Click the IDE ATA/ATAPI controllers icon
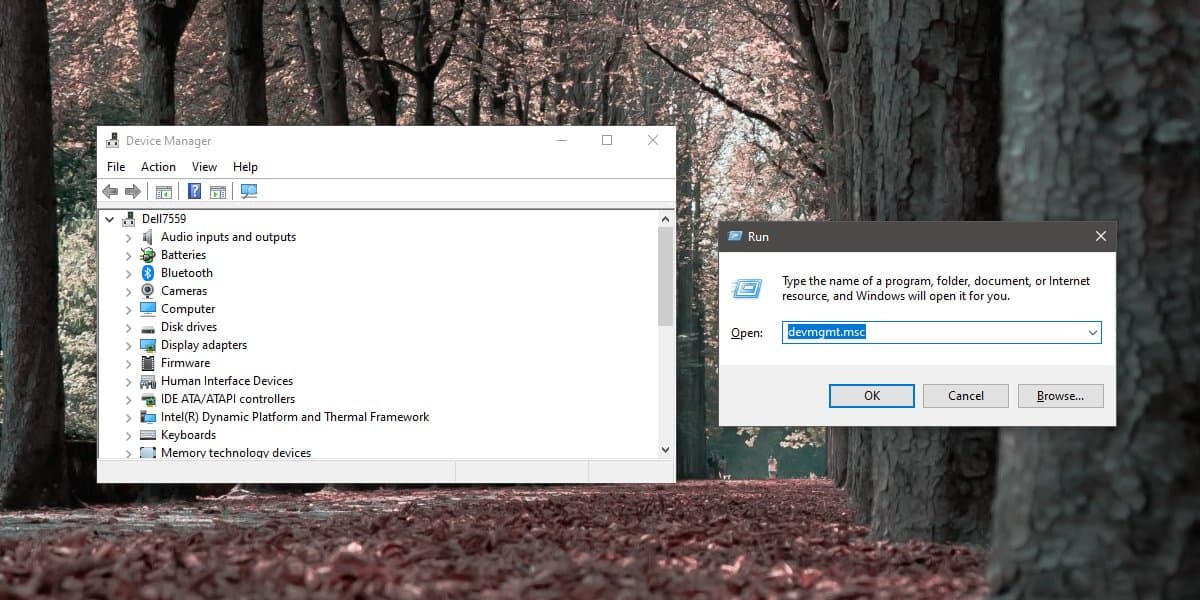Viewport: 1200px width, 600px height. point(148,399)
